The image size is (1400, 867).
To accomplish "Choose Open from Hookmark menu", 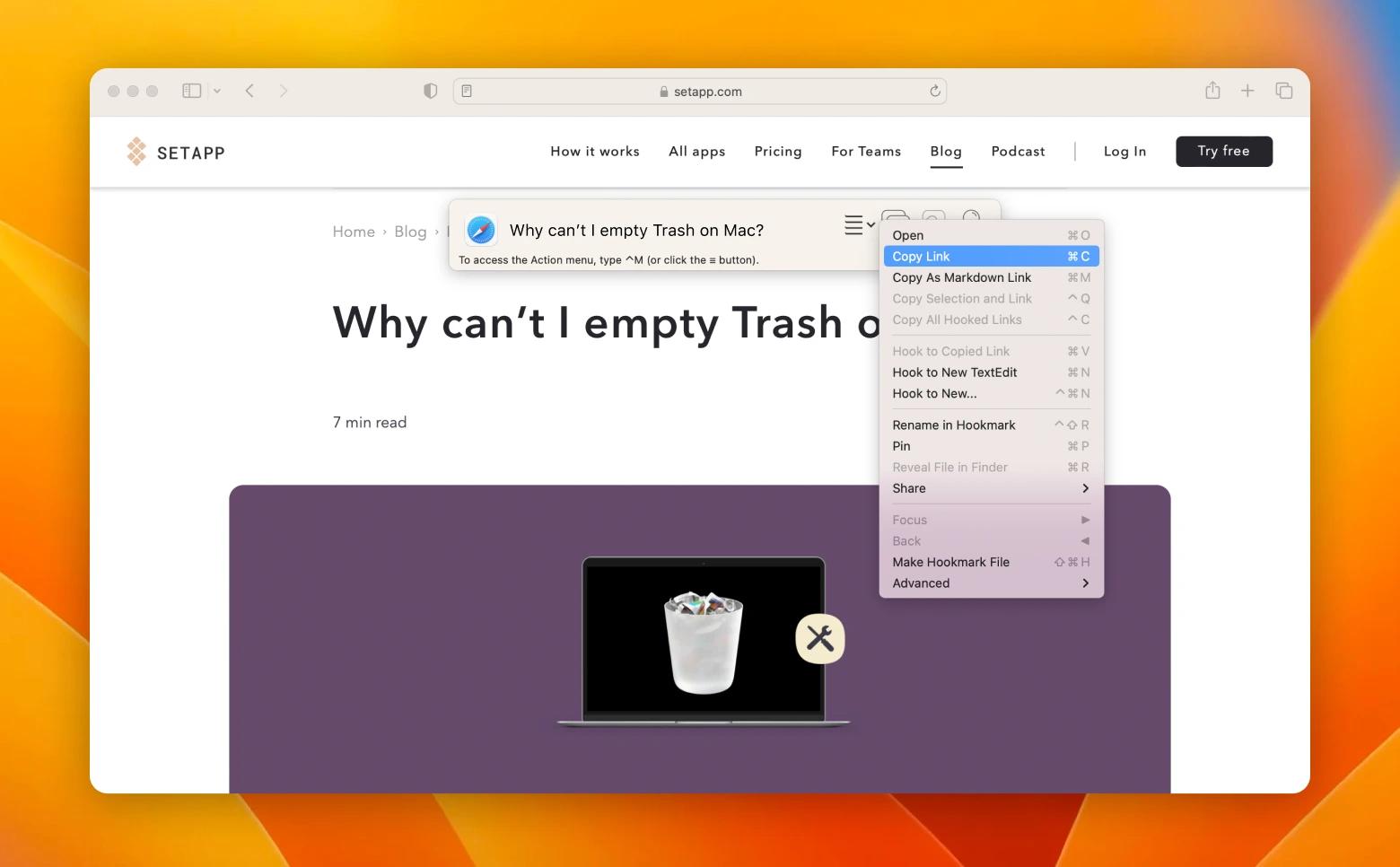I will 991,235.
